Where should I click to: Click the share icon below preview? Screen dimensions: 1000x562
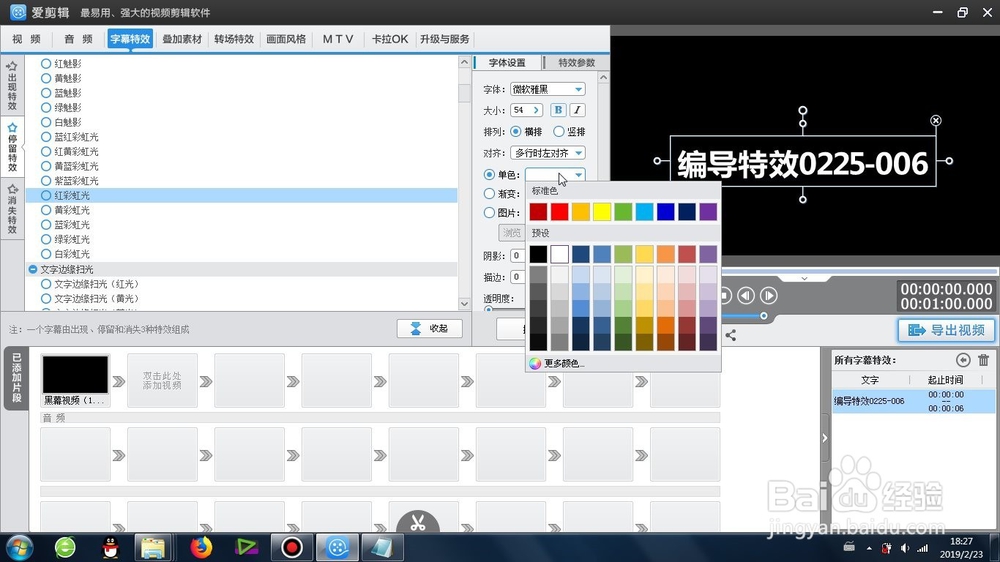pyautogui.click(x=731, y=335)
